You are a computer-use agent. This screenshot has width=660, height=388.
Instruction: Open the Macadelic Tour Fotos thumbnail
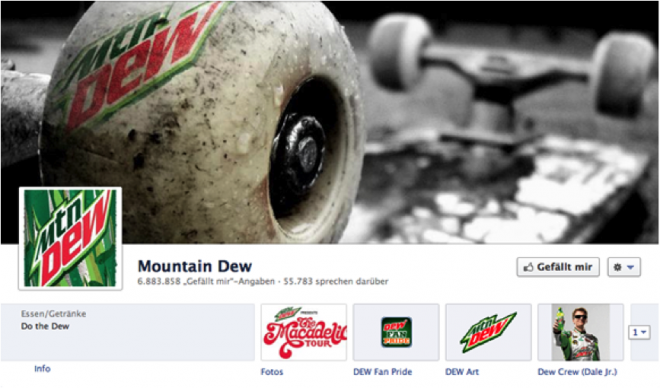(x=303, y=332)
